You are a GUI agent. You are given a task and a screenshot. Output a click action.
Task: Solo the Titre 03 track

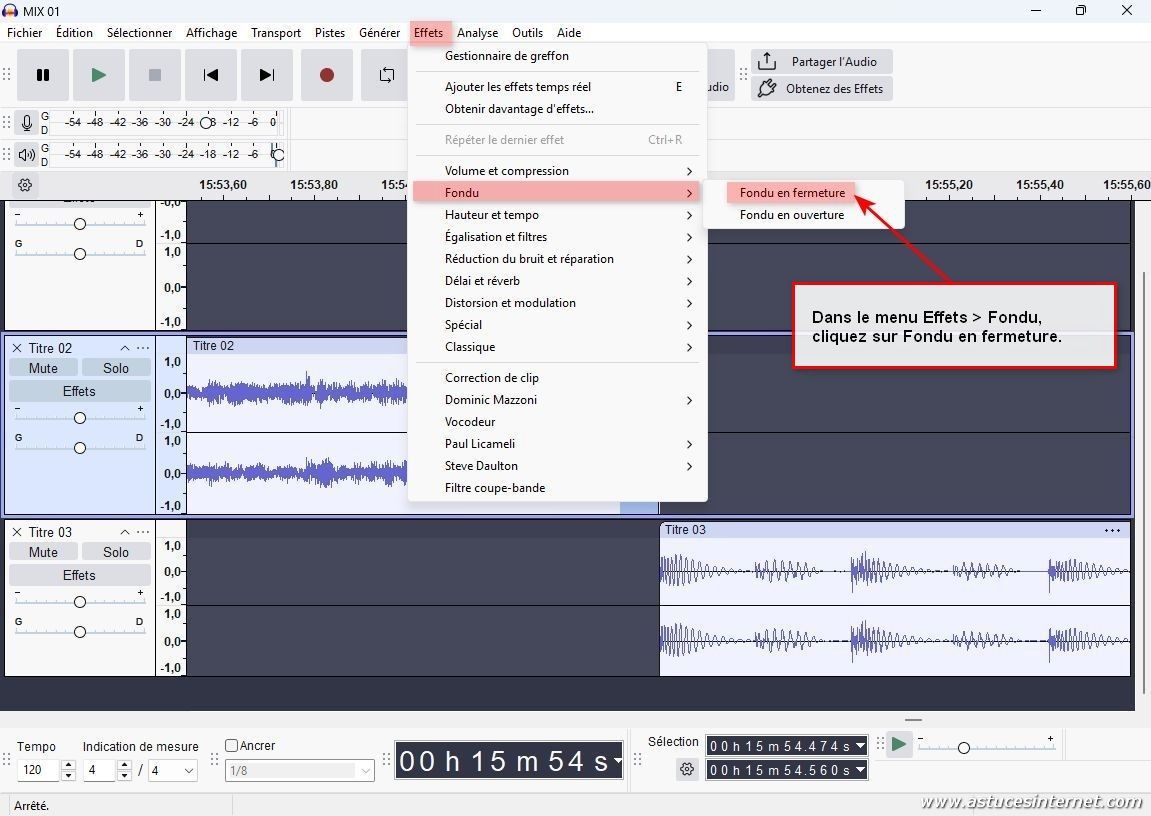click(116, 552)
